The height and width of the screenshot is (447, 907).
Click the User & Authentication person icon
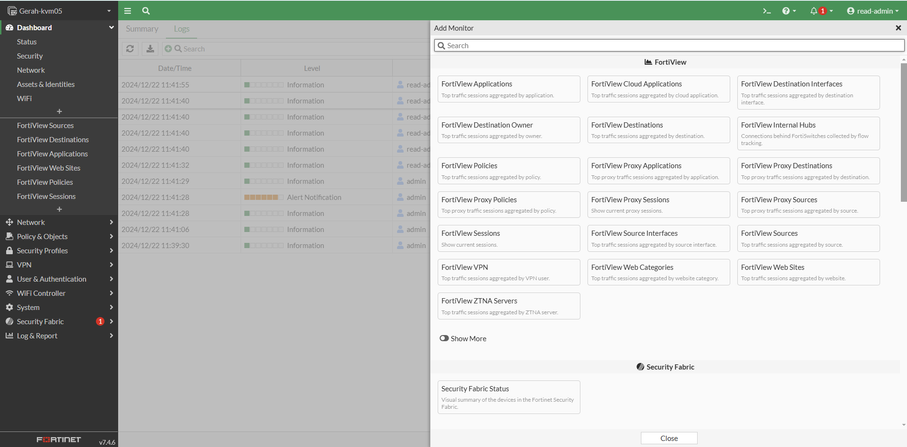coord(9,279)
